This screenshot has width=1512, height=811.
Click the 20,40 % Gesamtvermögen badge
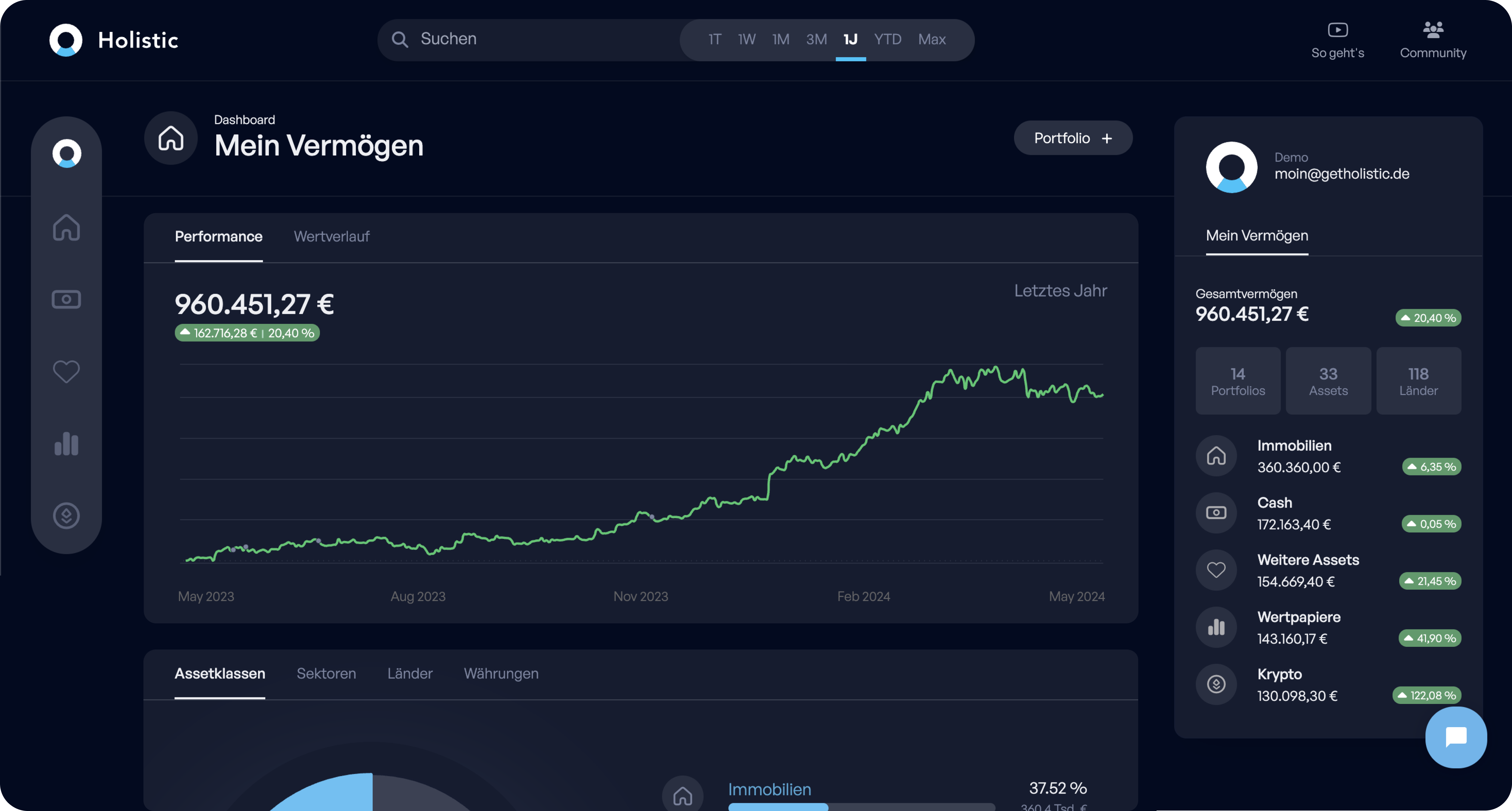tap(1428, 318)
